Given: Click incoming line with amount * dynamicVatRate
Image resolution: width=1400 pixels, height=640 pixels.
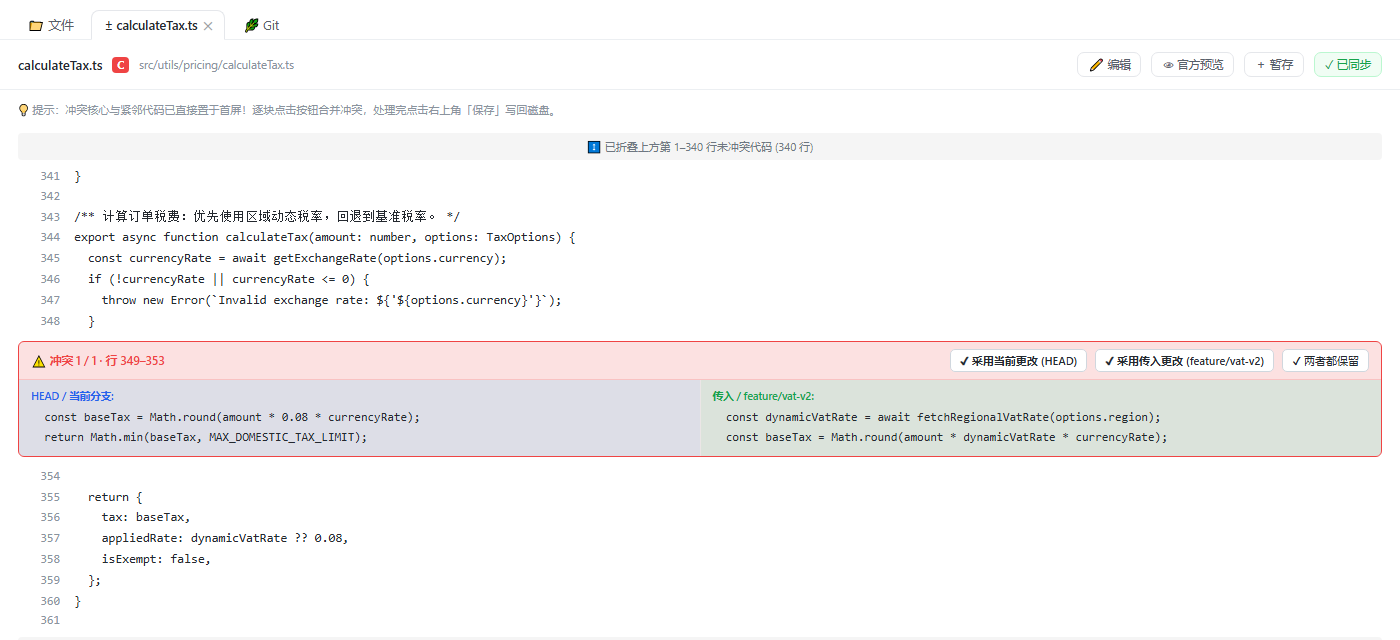Looking at the screenshot, I should 946,437.
